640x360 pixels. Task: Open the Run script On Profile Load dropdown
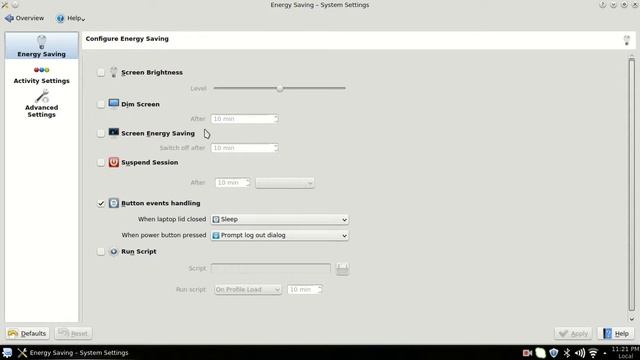(x=248, y=289)
